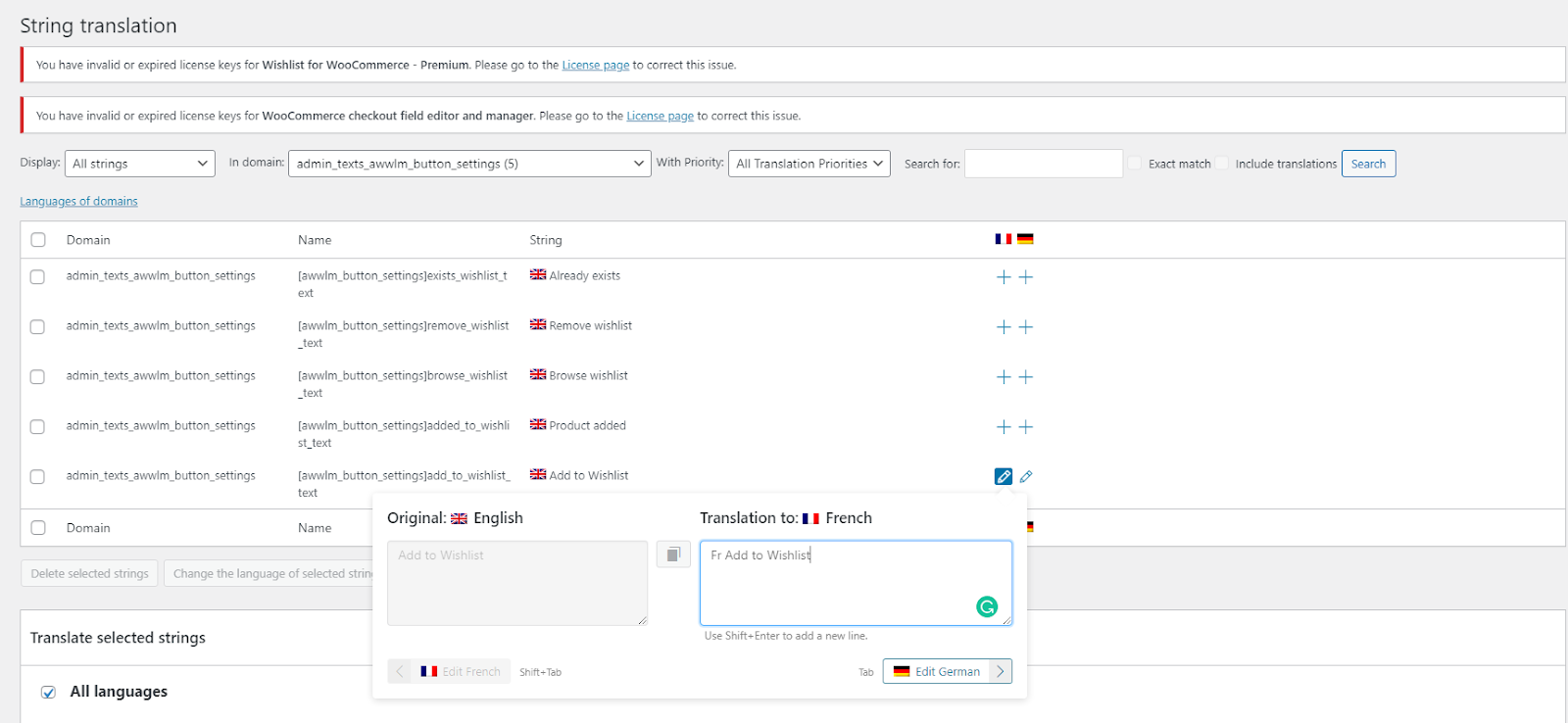The height and width of the screenshot is (723, 1568).
Task: Click UK flag beside Already exists
Action: [x=538, y=275]
